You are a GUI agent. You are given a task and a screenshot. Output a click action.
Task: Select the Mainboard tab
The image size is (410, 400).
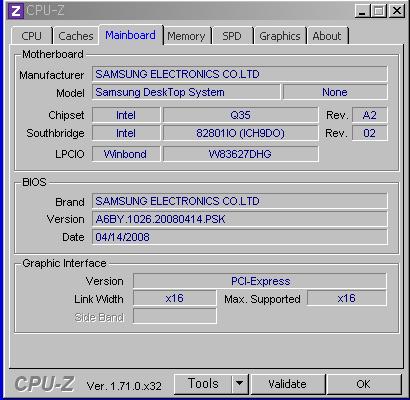click(130, 35)
